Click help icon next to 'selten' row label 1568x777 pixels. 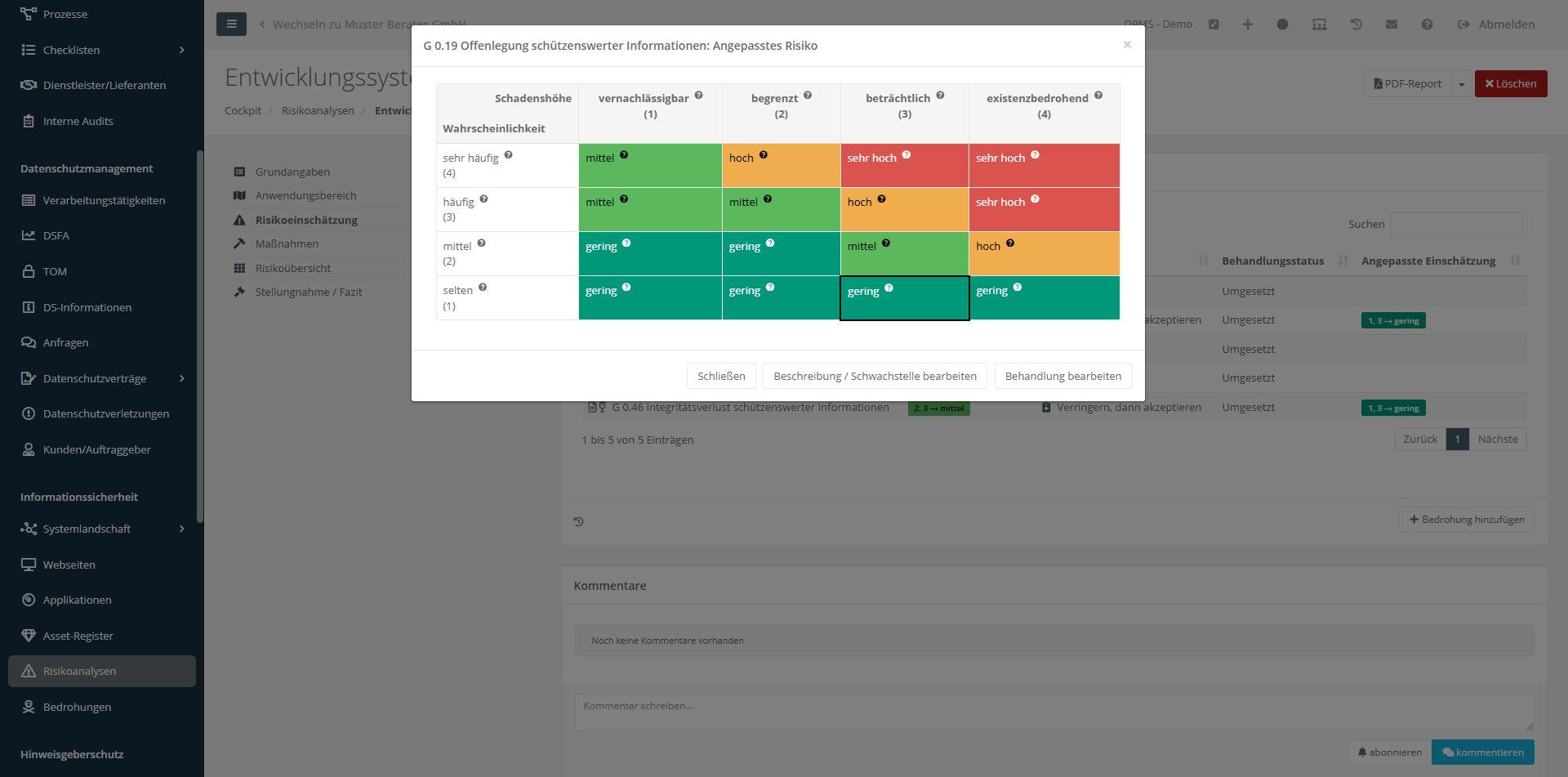[483, 288]
